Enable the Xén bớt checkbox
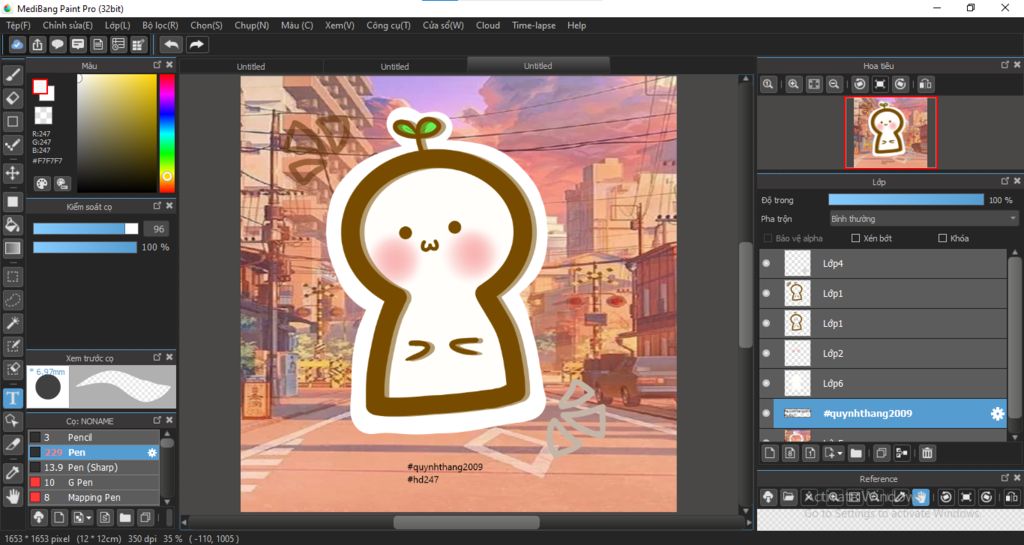 [x=856, y=238]
